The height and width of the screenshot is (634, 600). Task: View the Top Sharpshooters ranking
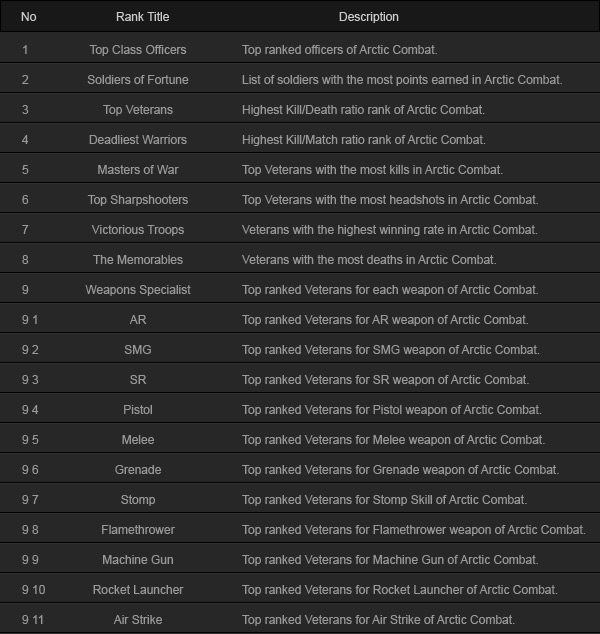coord(138,199)
